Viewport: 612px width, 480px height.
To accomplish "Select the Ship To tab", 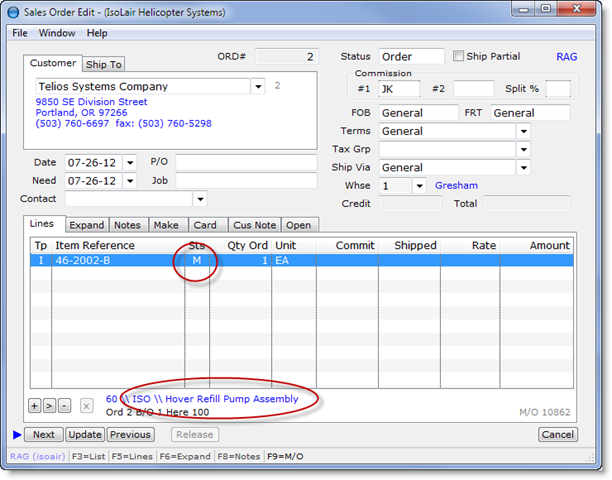I will pyautogui.click(x=104, y=65).
